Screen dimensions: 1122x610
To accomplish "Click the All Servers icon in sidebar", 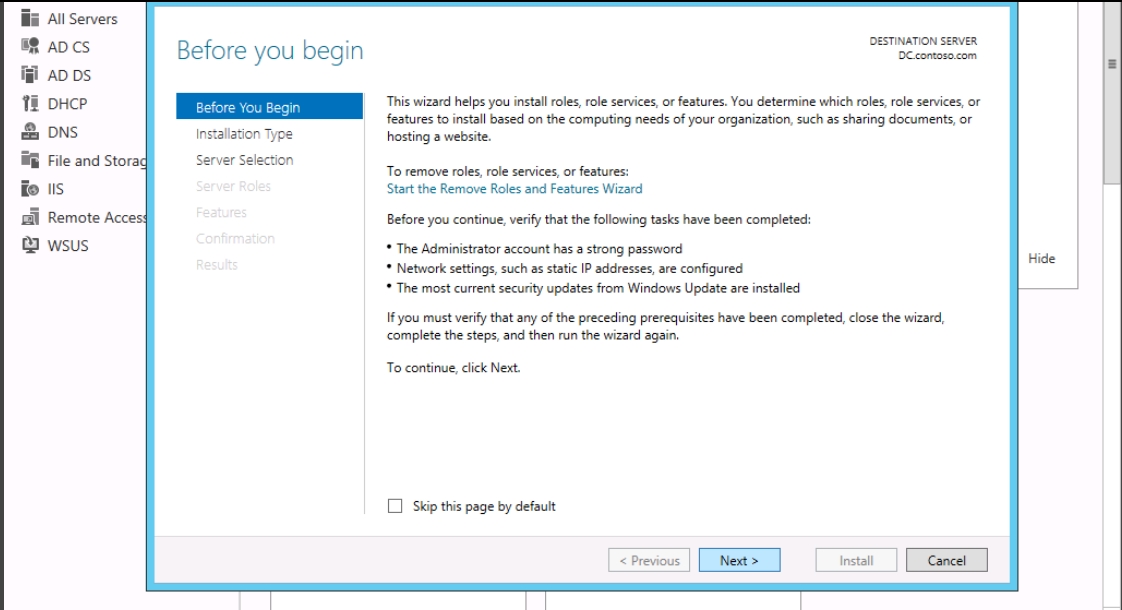I will (x=29, y=19).
